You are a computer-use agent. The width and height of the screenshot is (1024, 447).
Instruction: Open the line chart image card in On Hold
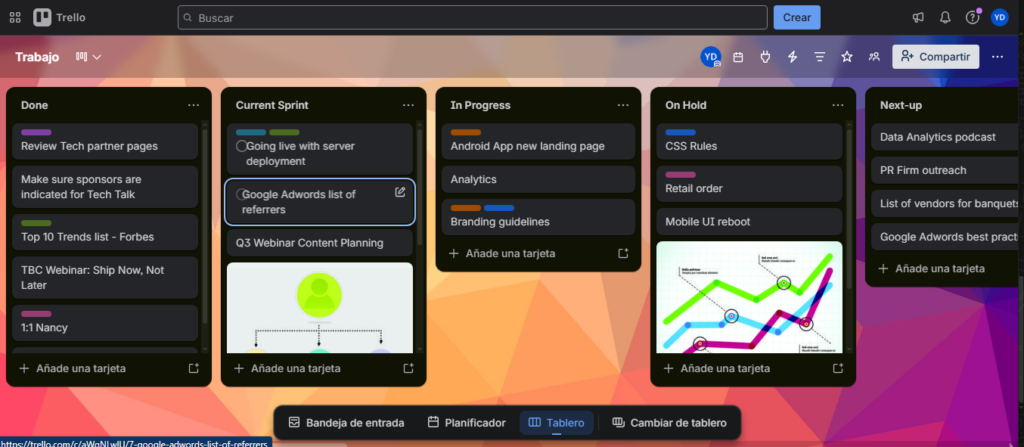click(x=749, y=297)
